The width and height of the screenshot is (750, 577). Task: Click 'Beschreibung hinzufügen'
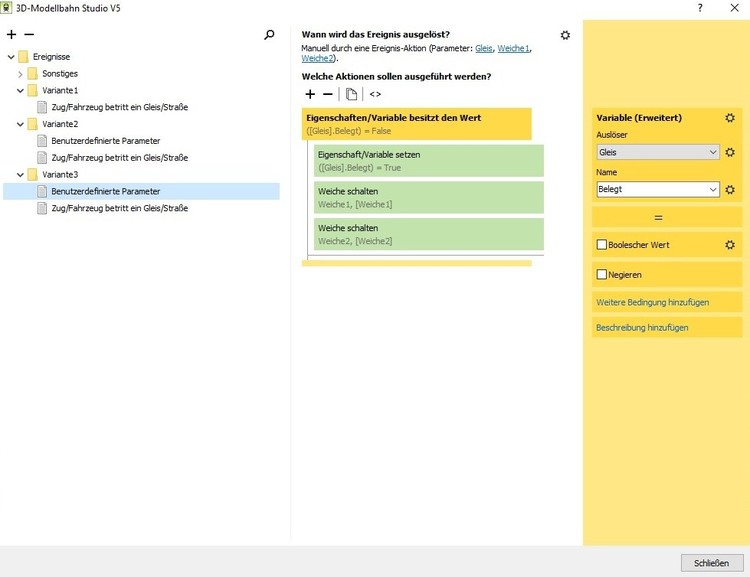point(642,328)
